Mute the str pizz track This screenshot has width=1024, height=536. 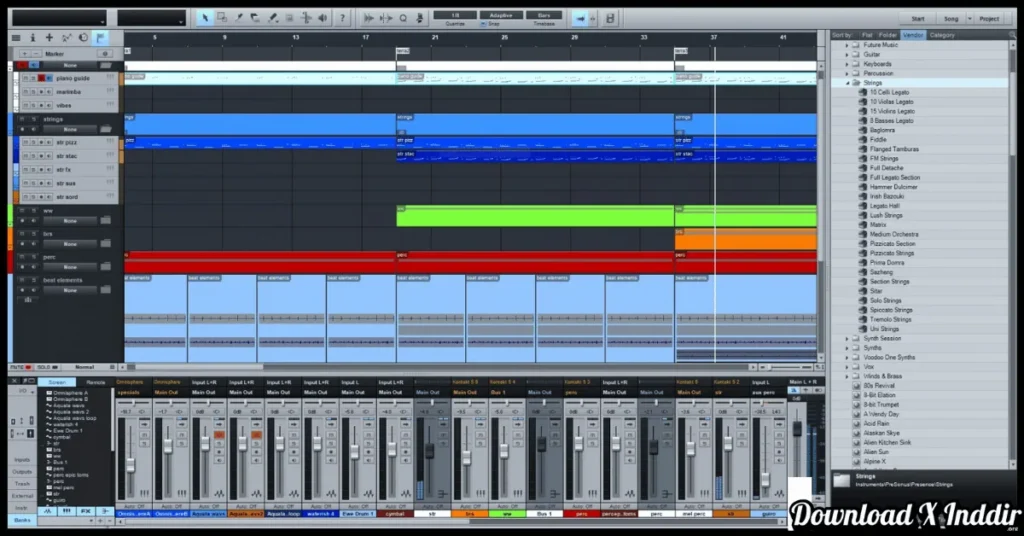[25, 142]
